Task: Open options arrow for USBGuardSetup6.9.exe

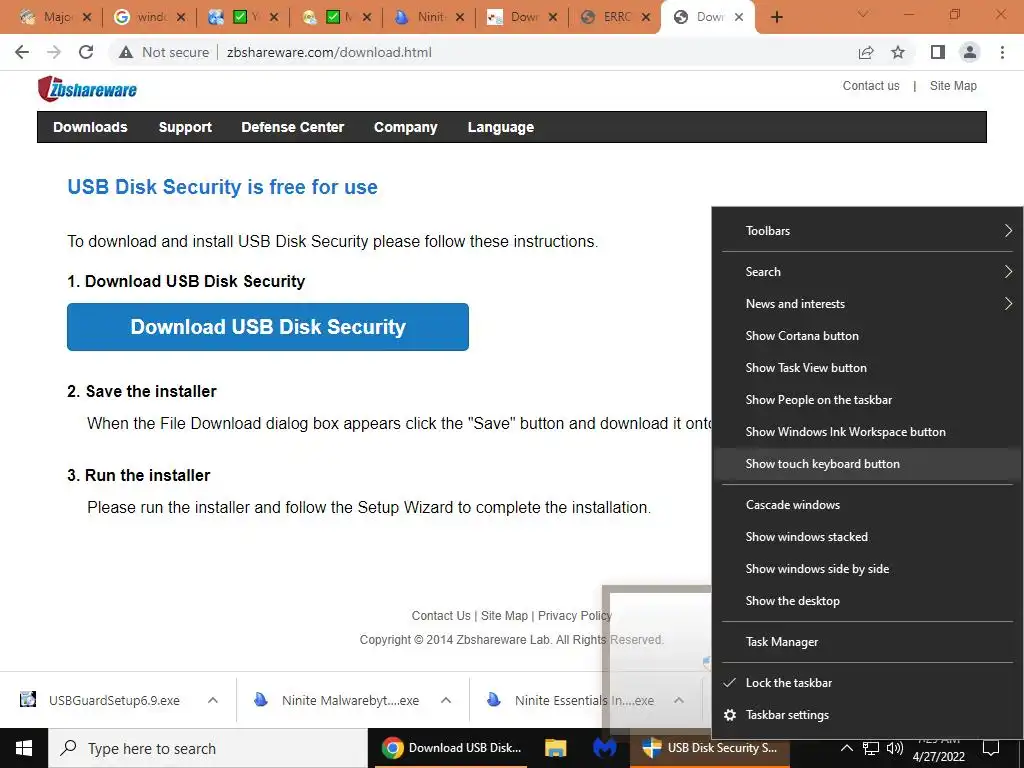Action: pos(213,700)
